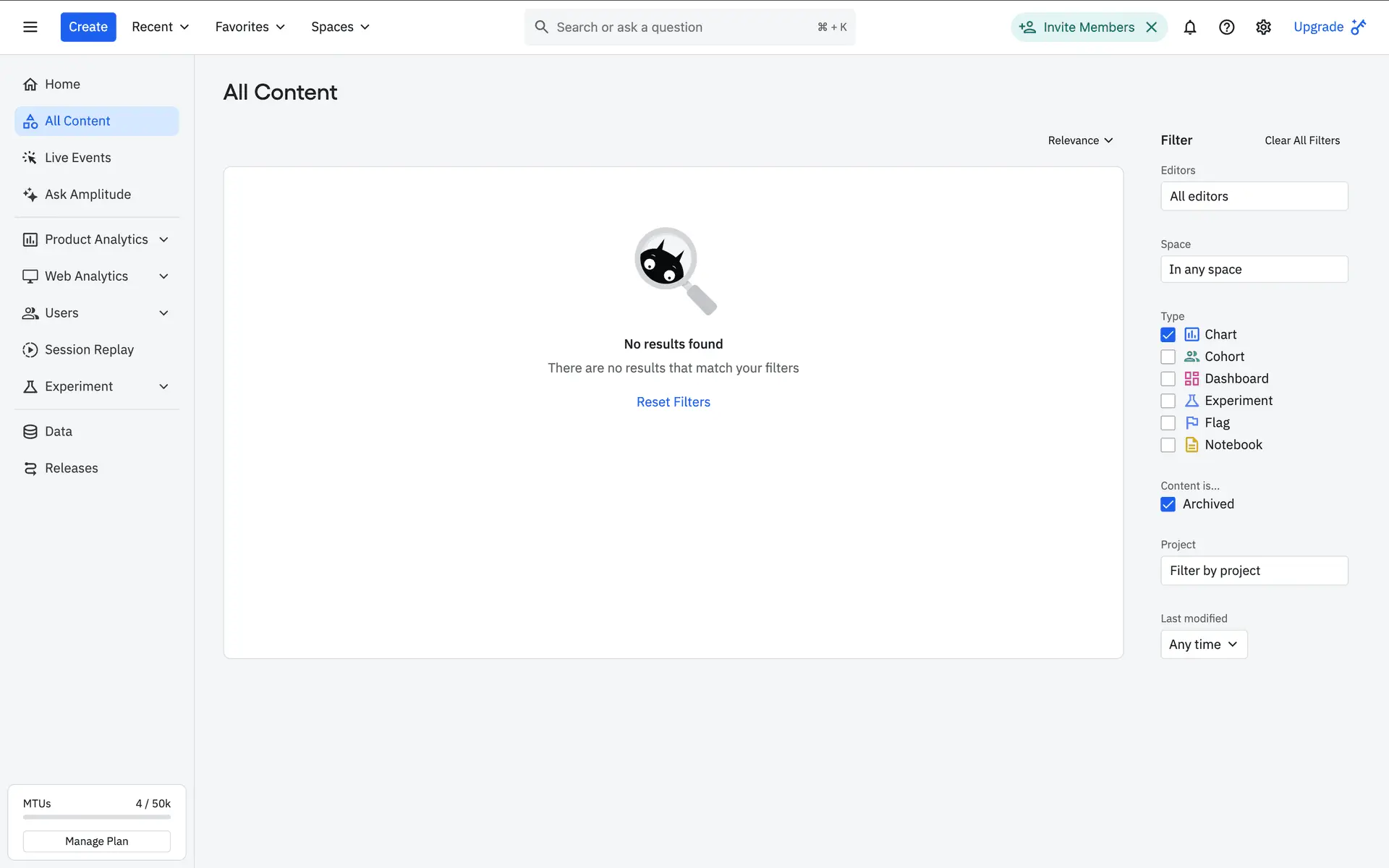Click the help question mark icon
This screenshot has height=868, width=1389.
[1226, 27]
